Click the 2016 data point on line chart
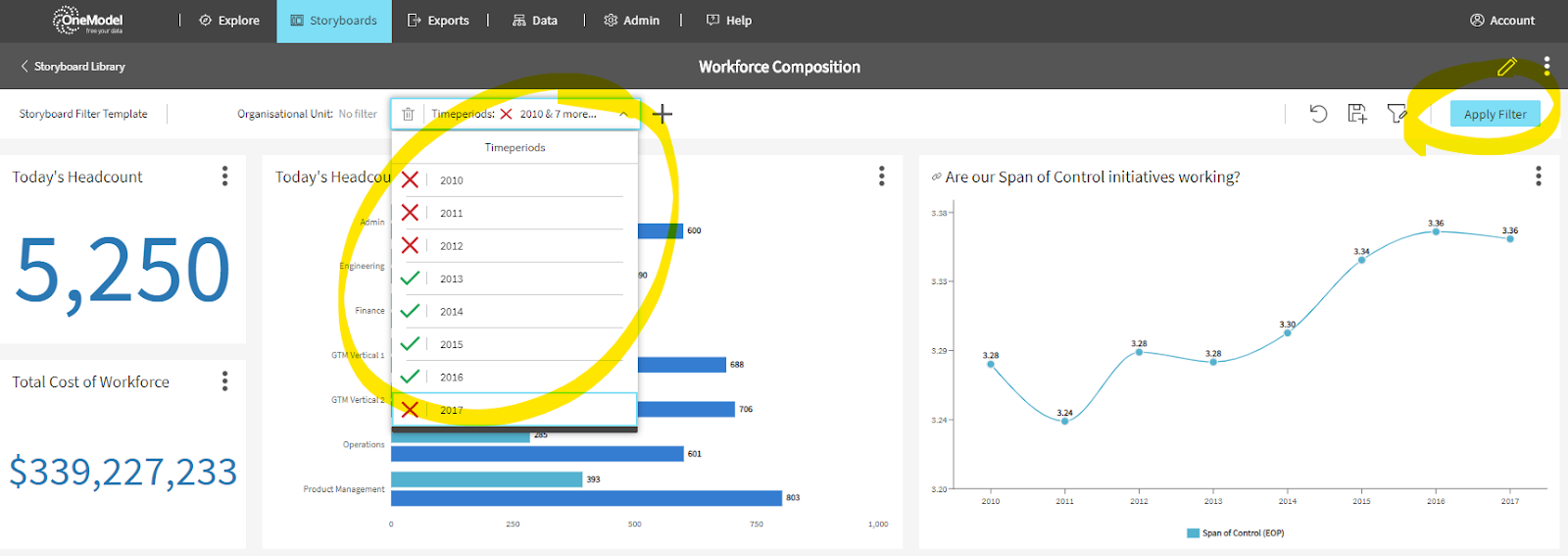The image size is (1568, 556). (1436, 231)
